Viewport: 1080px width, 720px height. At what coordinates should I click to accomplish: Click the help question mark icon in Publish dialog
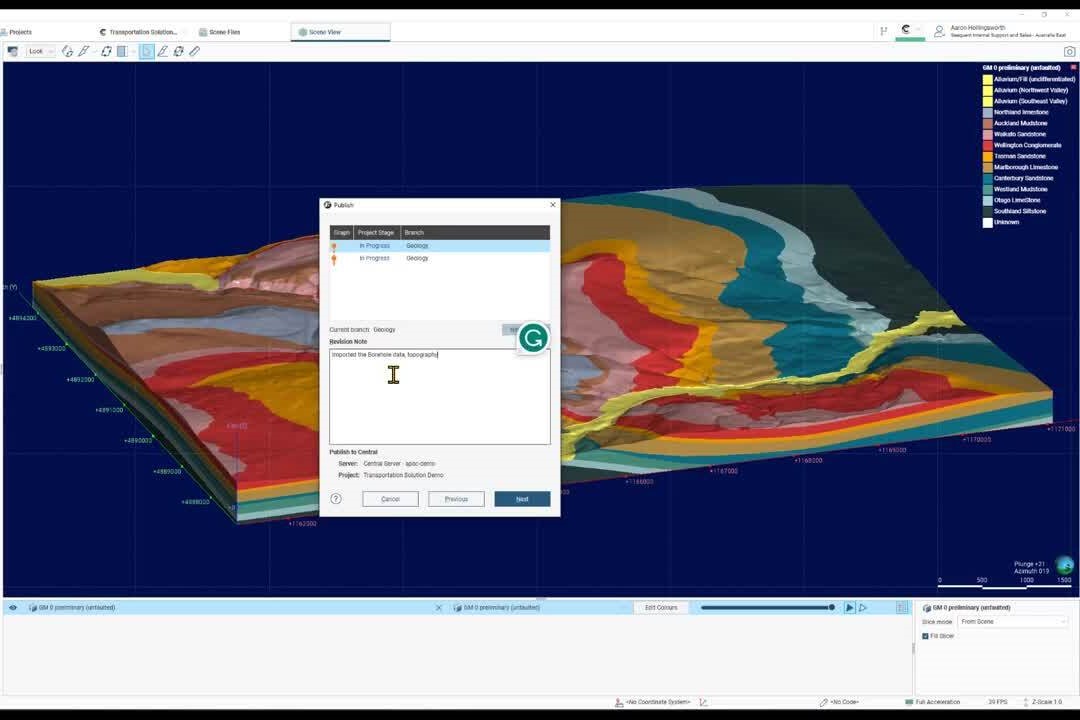(x=336, y=498)
